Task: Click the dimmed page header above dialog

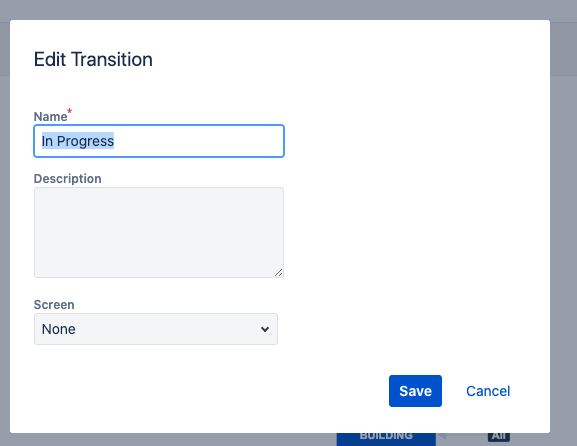Action: [x=288, y=10]
